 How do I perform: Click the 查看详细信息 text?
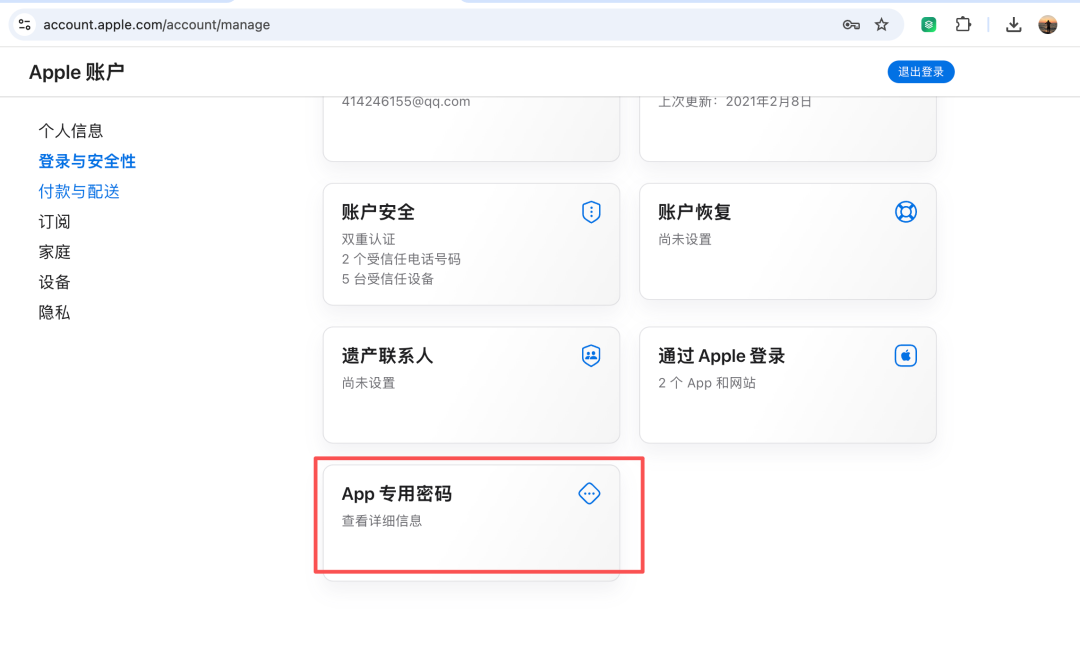(x=382, y=521)
